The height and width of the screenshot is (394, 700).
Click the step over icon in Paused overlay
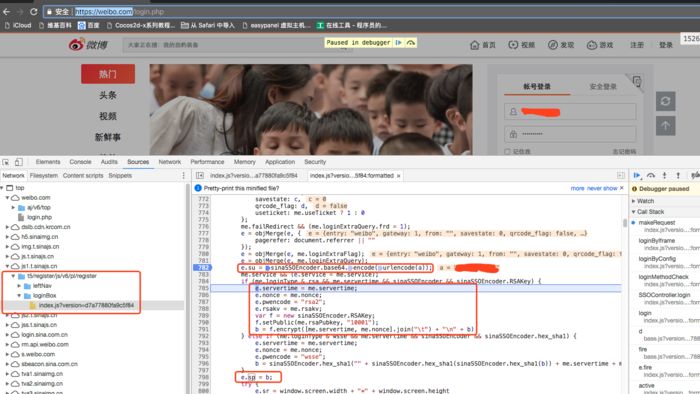coord(411,42)
